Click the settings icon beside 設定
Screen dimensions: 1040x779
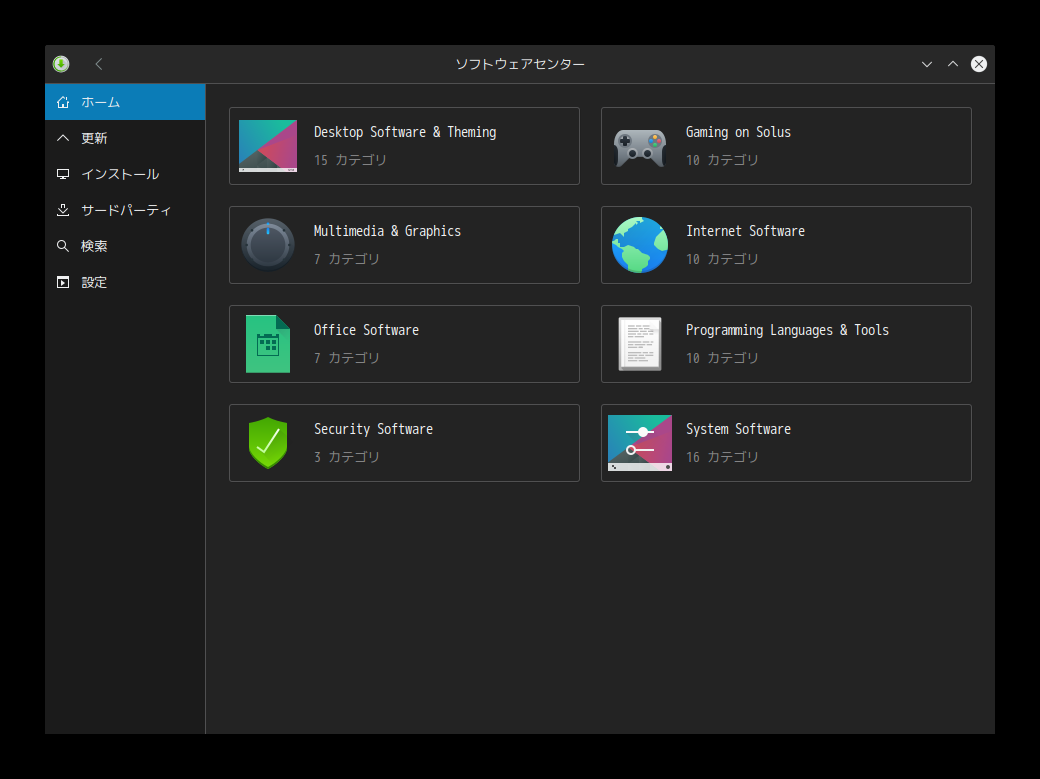pos(63,282)
